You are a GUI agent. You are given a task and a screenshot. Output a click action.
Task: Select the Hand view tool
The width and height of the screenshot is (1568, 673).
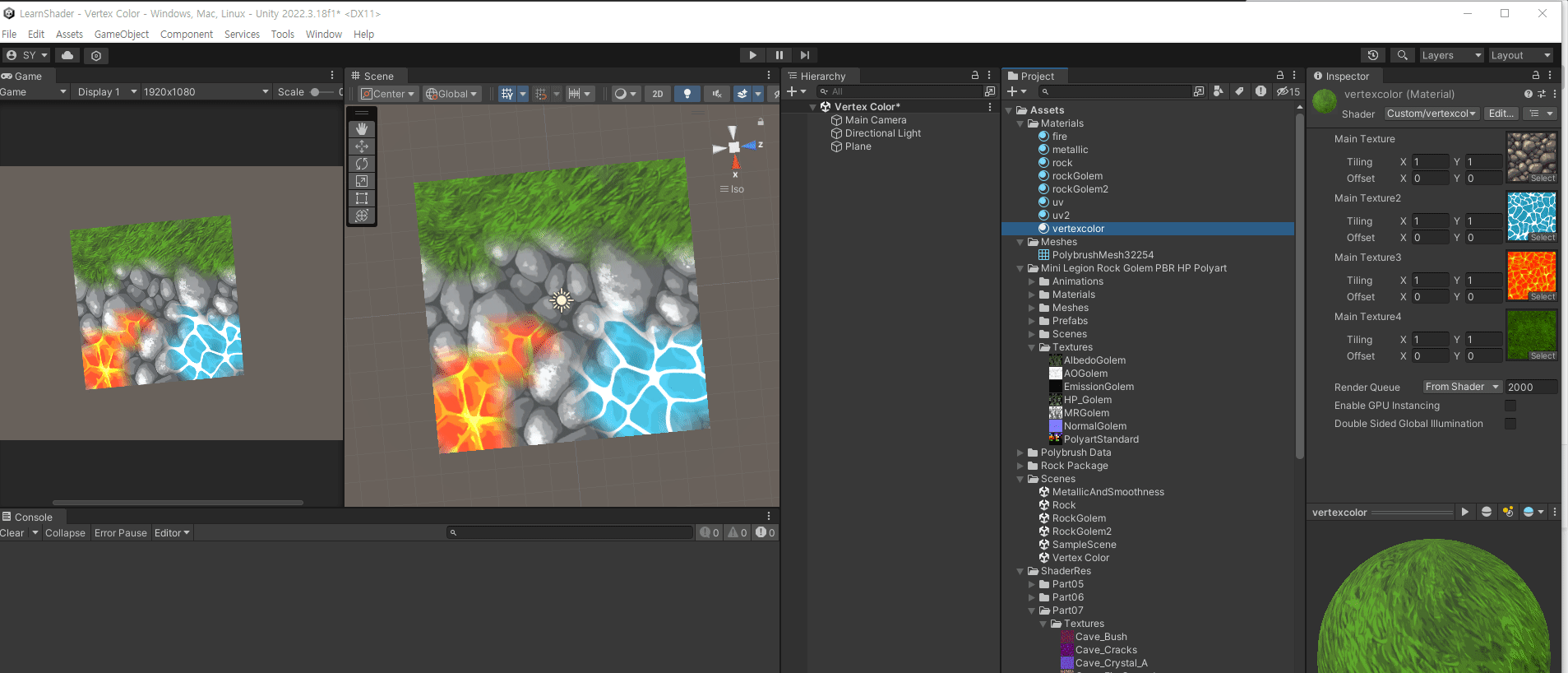tap(362, 129)
